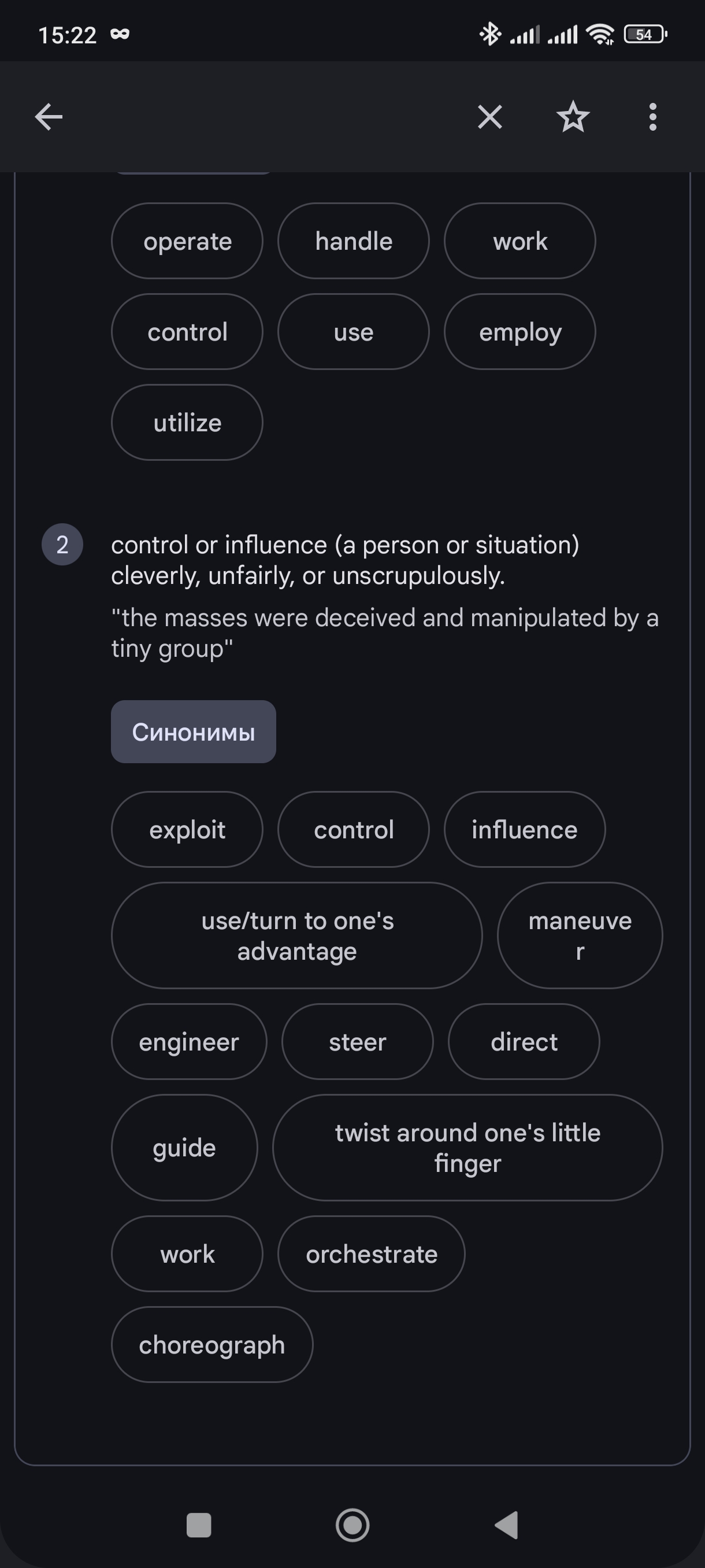Open the three-dot overflow menu
Viewport: 705px width, 1568px height.
point(652,117)
